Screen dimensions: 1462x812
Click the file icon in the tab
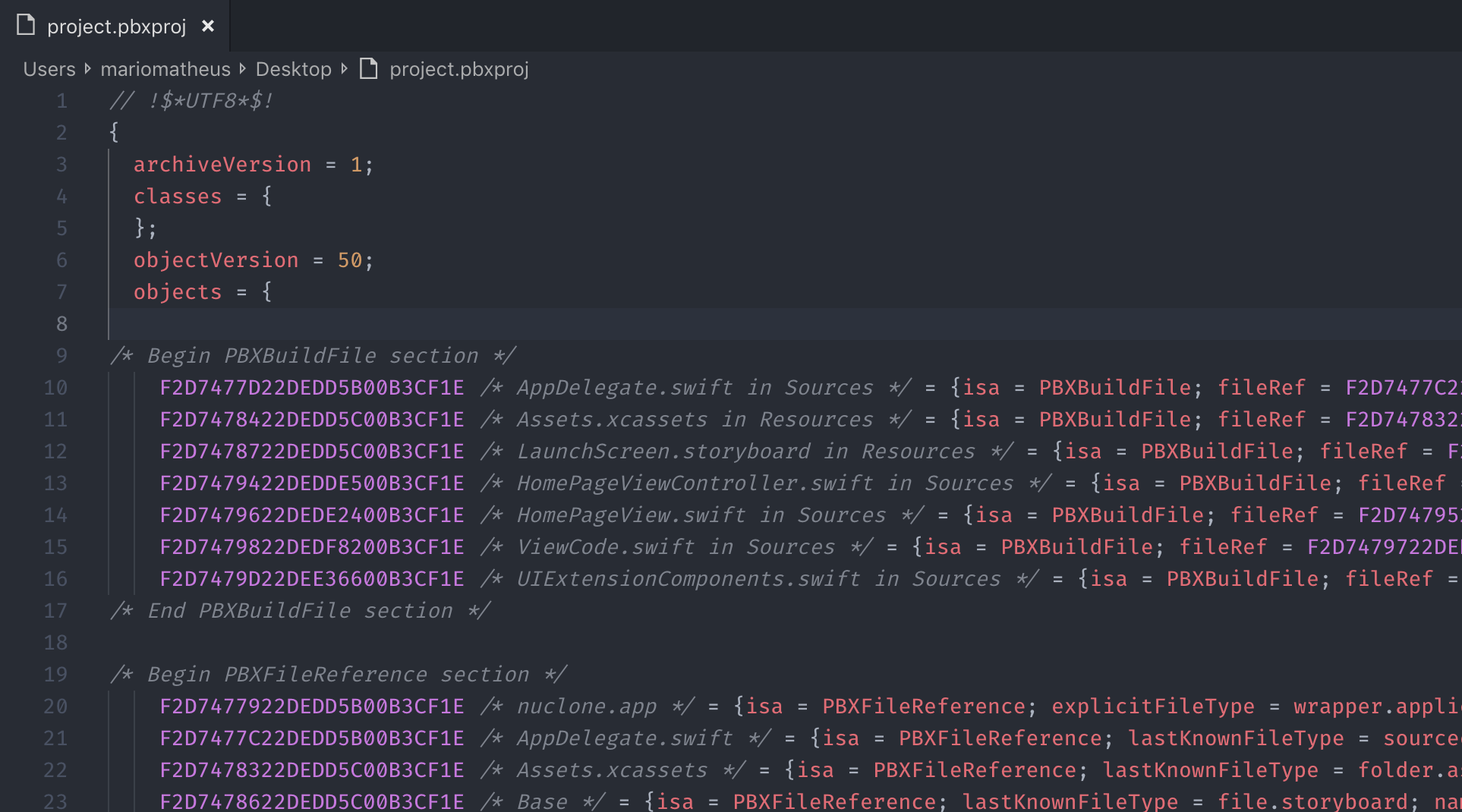click(x=26, y=25)
